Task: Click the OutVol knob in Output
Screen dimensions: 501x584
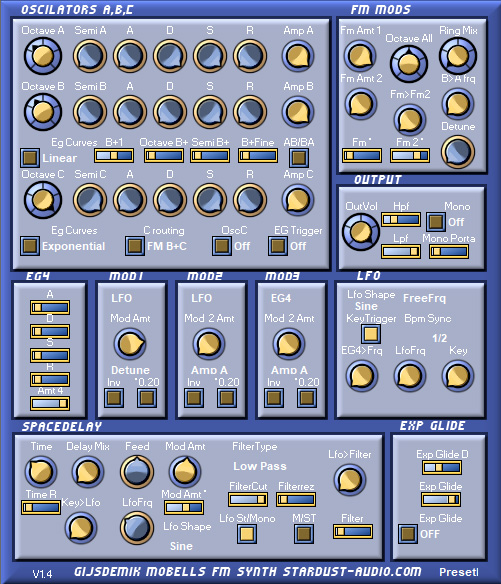Action: (361, 232)
